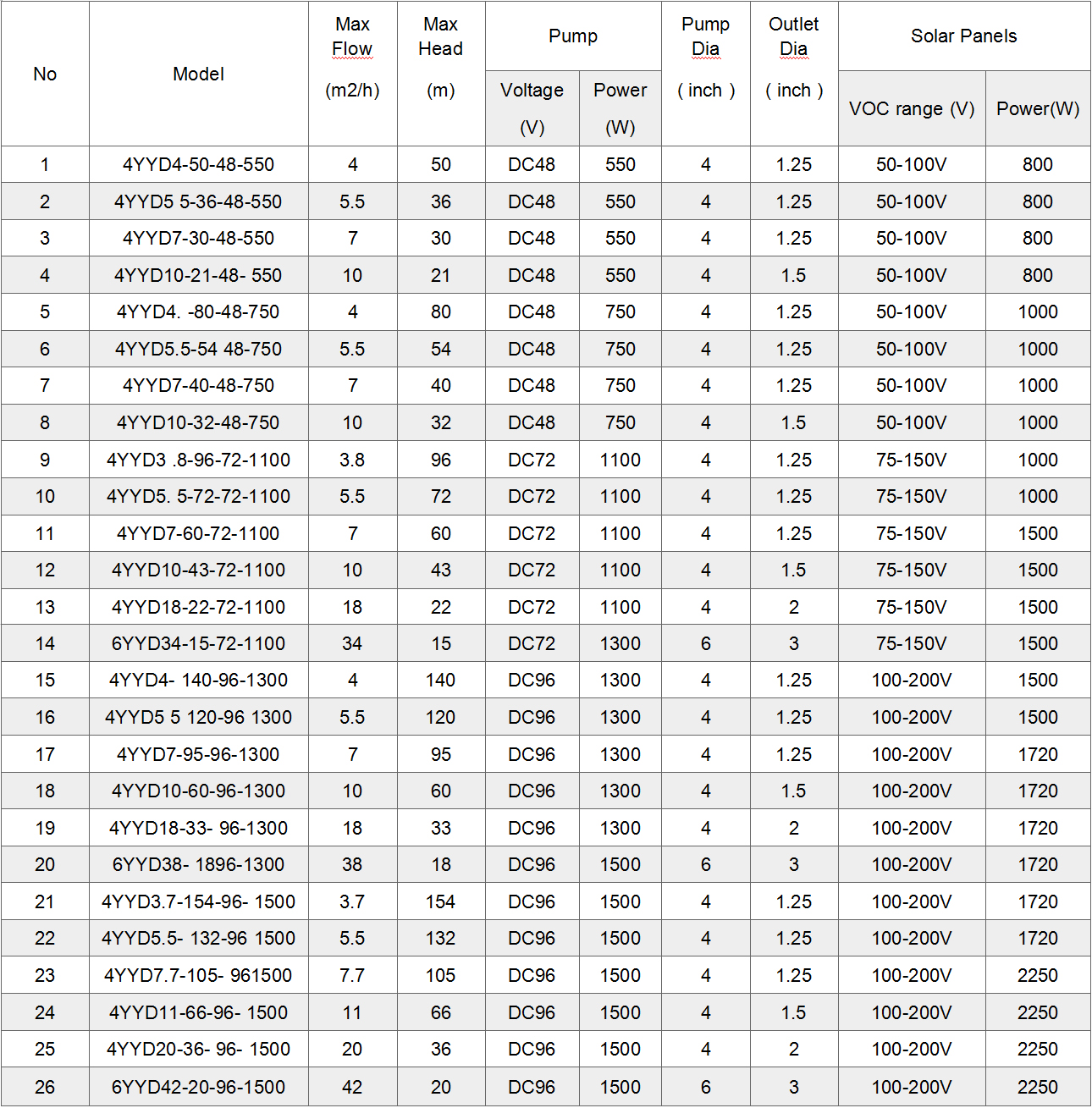Viewport: 1092px width, 1108px height.
Task: Click the Pump Power (W) subheader
Action: [x=620, y=108]
